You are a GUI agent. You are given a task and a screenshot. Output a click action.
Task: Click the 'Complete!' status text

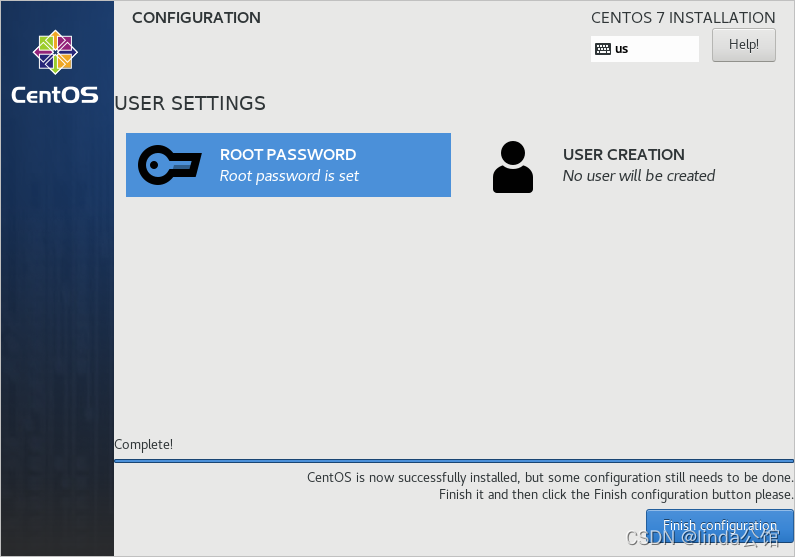143,444
